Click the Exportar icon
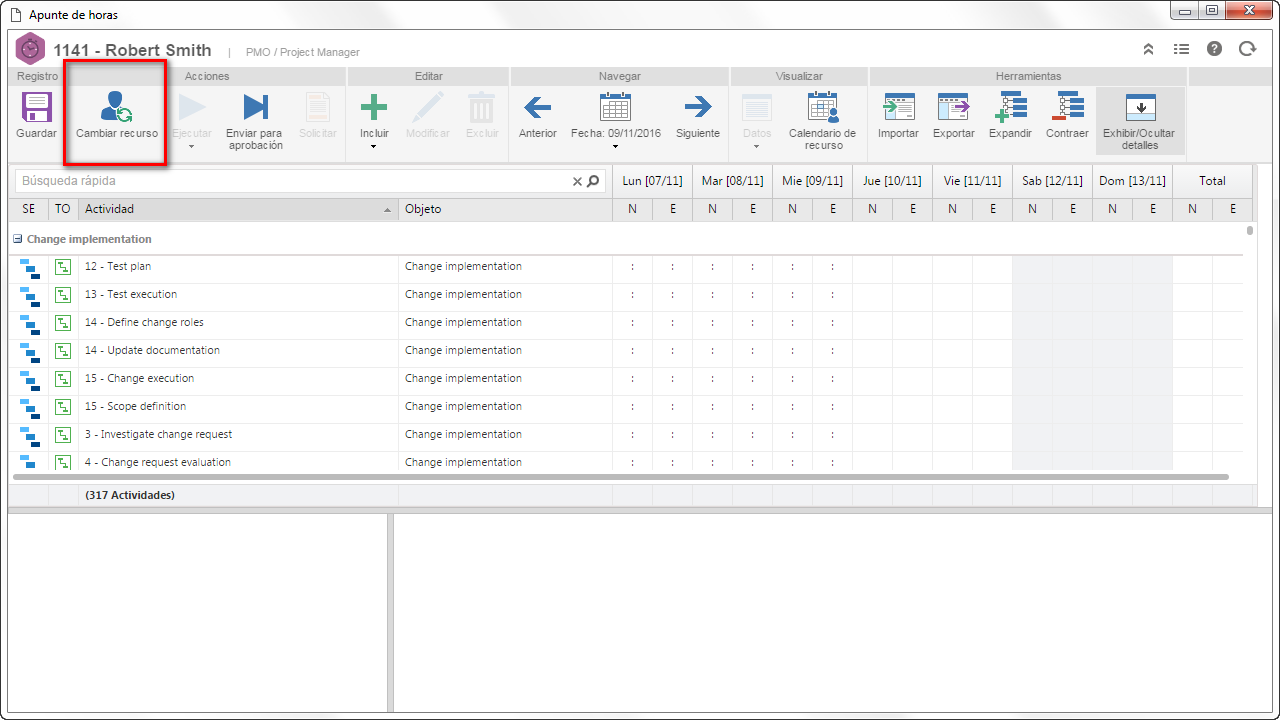Image resolution: width=1280 pixels, height=720 pixels. click(x=953, y=107)
